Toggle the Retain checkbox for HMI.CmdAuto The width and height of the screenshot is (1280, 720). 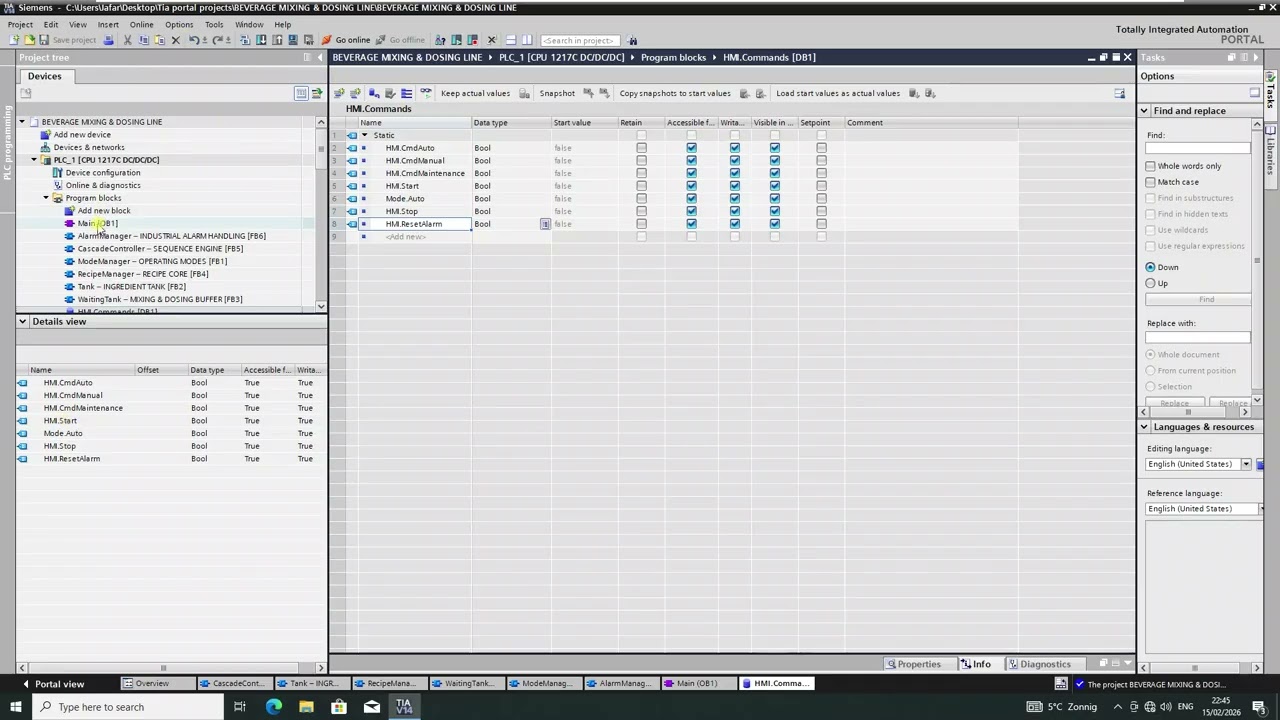pos(641,148)
